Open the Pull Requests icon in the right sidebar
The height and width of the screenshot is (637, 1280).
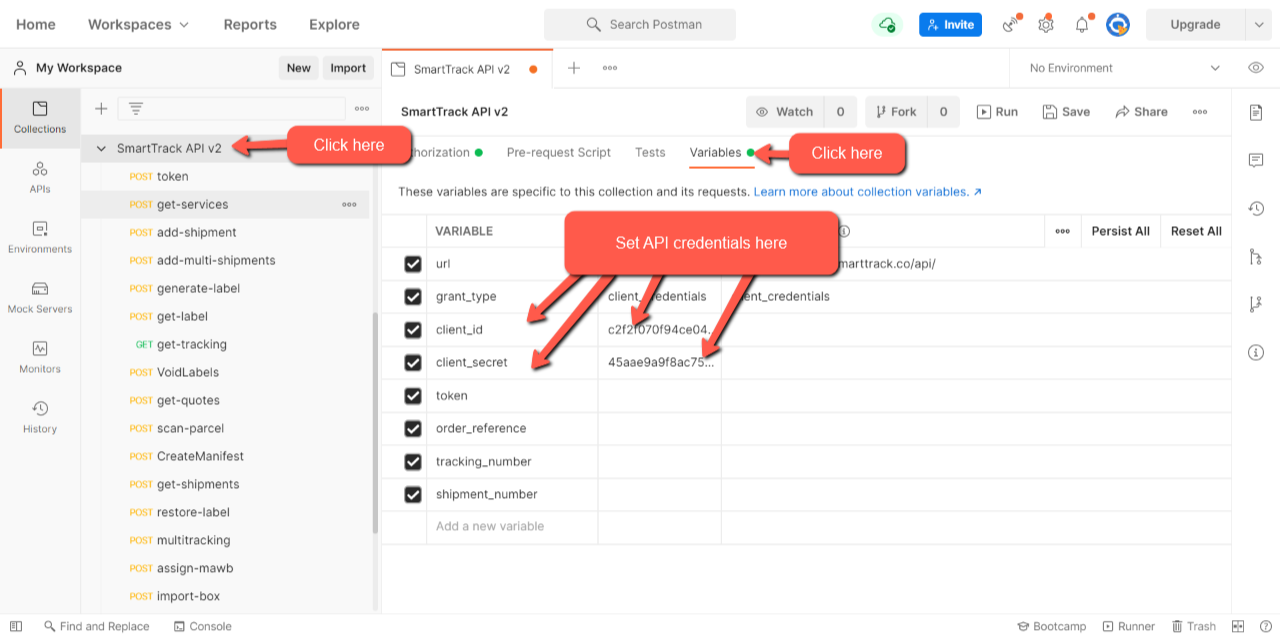[x=1256, y=256]
